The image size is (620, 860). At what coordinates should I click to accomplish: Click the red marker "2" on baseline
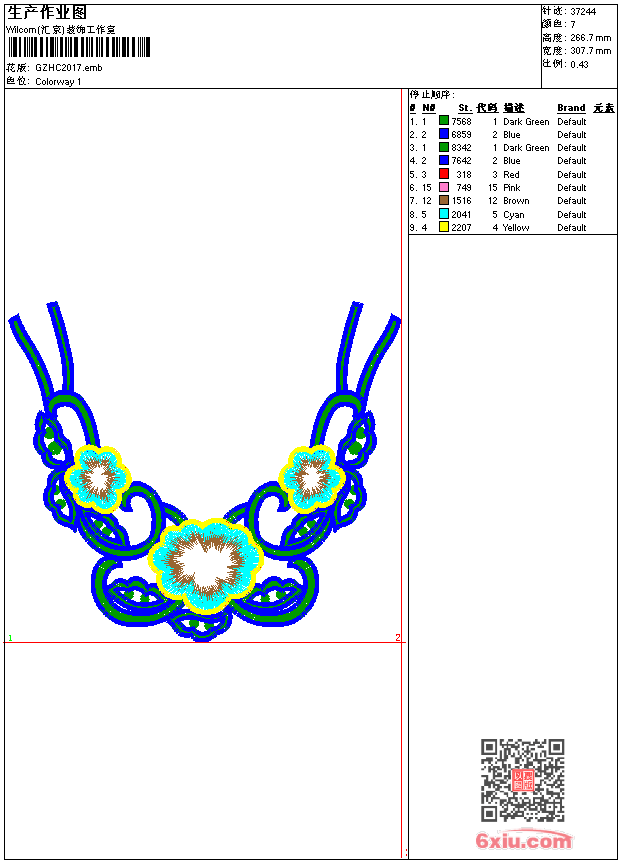[x=398, y=637]
